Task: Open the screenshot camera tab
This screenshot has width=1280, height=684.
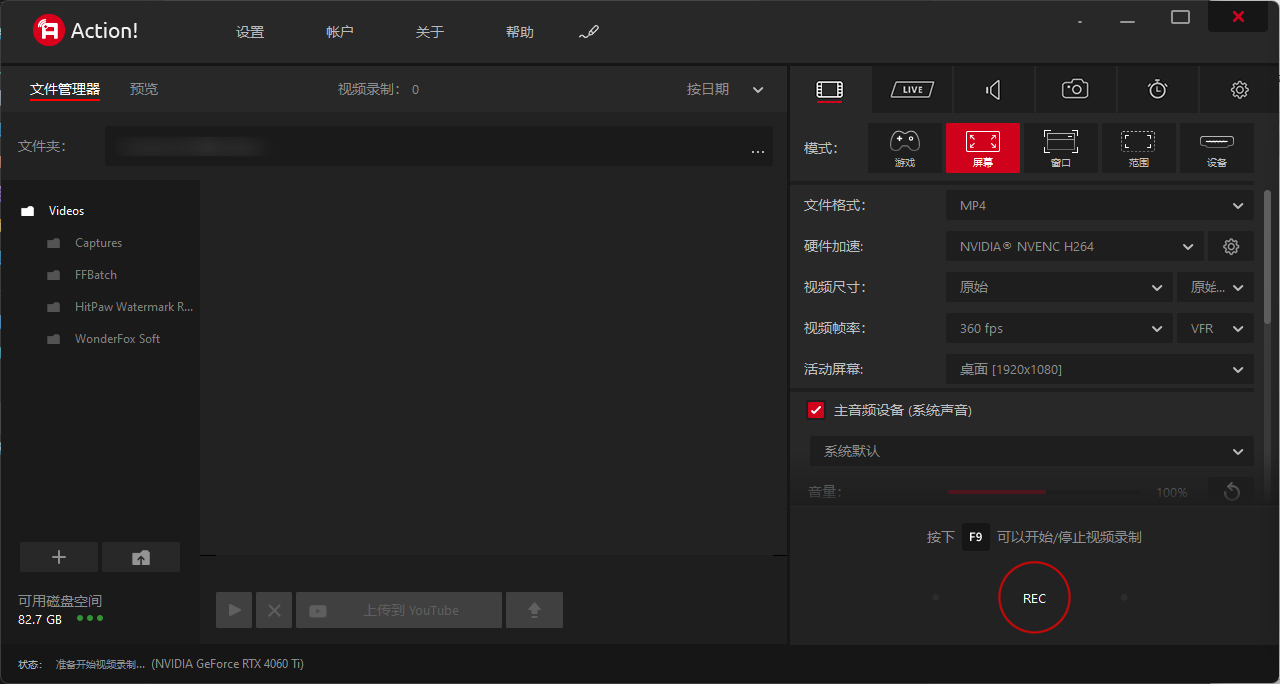Action: click(x=1075, y=90)
